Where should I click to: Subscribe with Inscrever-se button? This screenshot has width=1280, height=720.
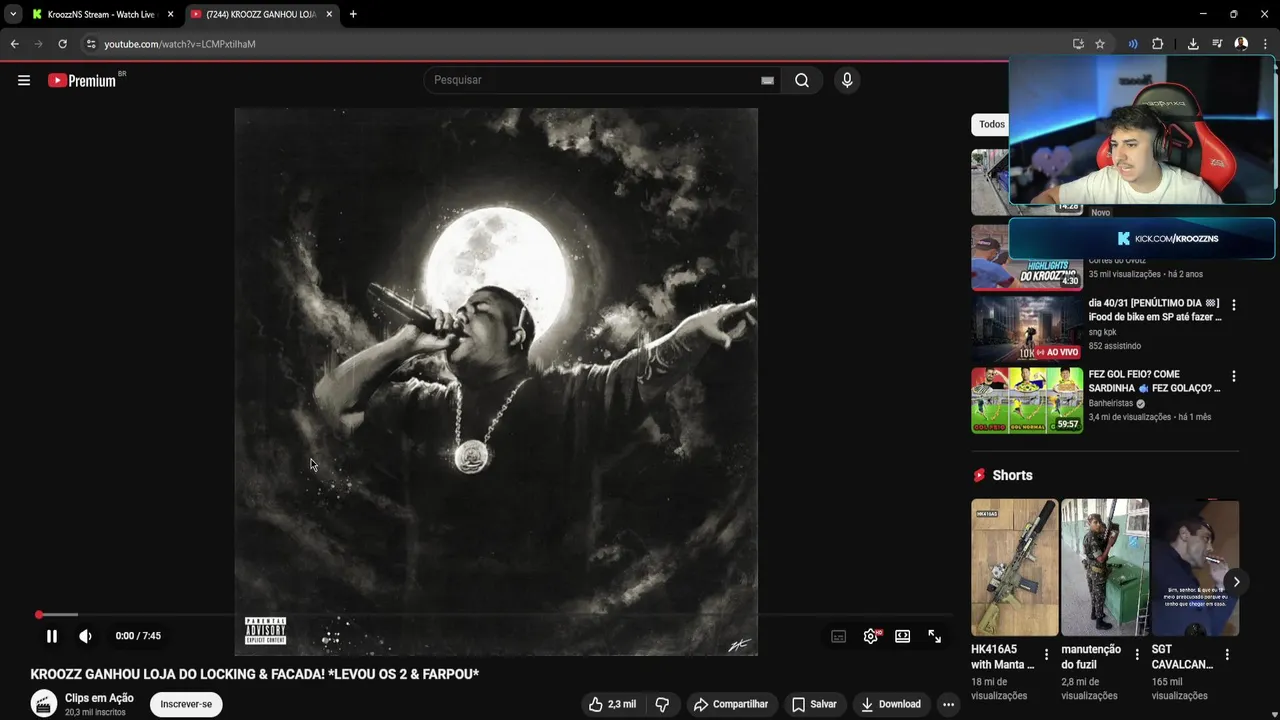pyautogui.click(x=186, y=704)
